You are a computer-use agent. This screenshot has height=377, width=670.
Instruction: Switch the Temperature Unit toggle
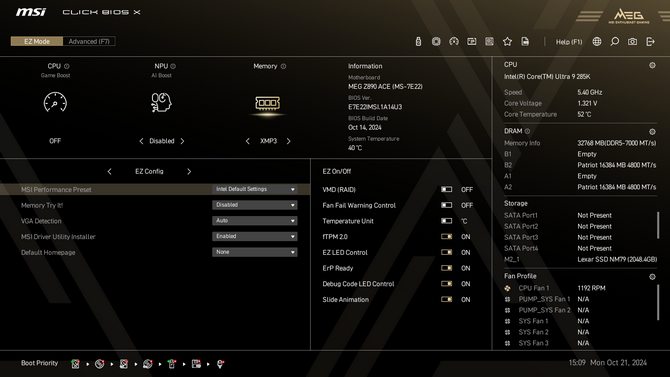click(x=447, y=221)
